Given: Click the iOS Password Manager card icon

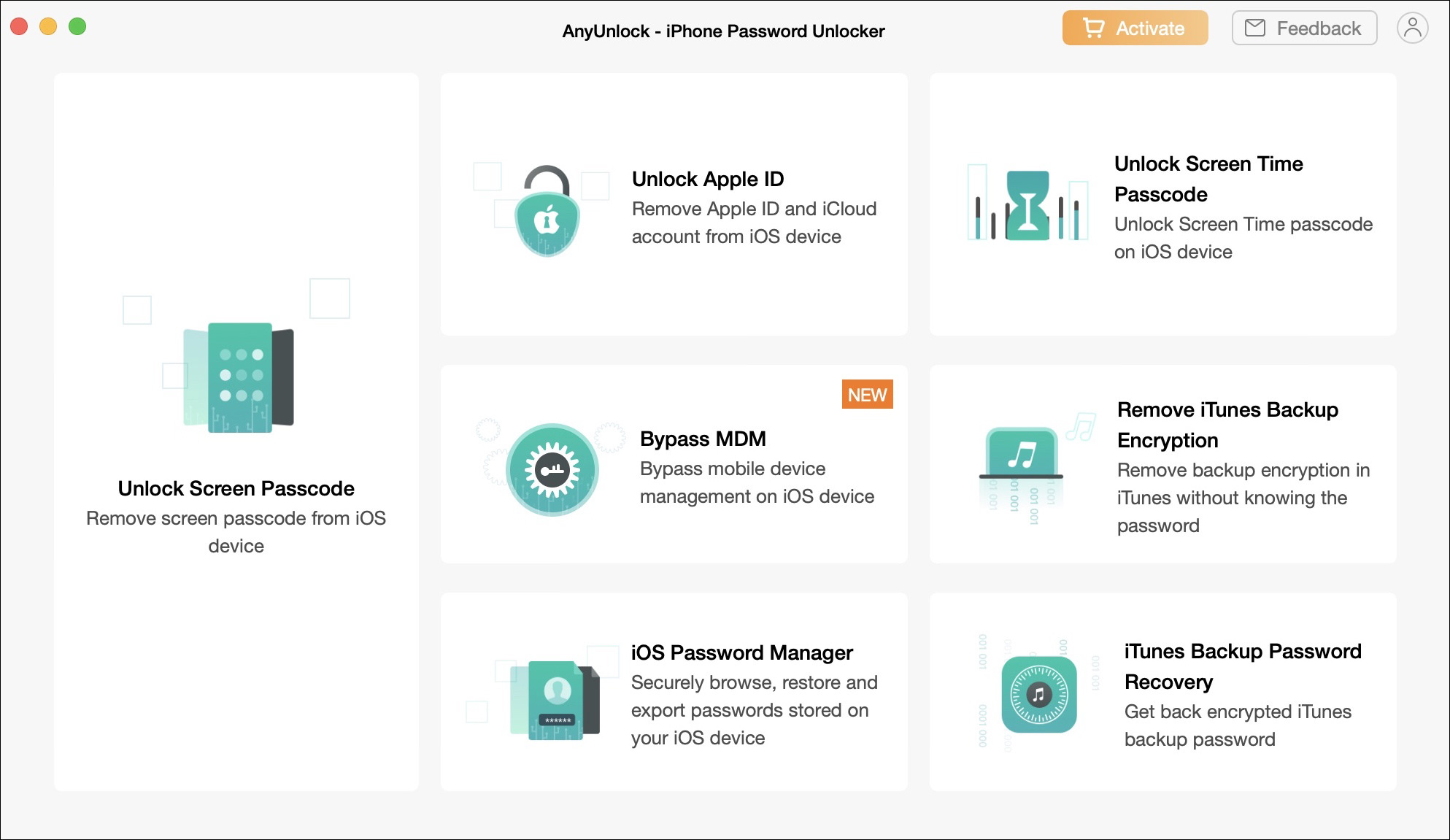Looking at the screenshot, I should pos(555,701).
